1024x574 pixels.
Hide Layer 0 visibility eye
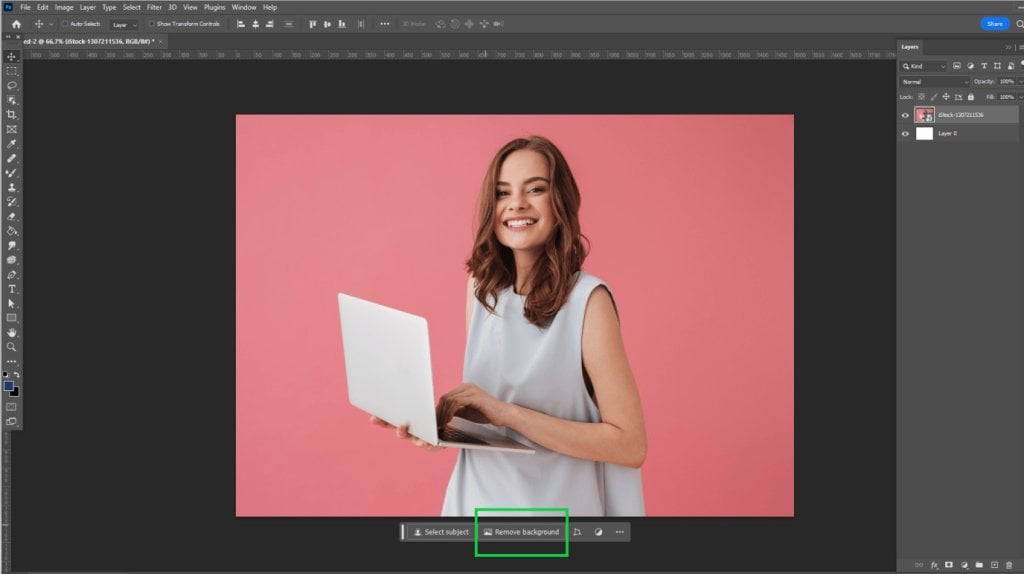(905, 134)
